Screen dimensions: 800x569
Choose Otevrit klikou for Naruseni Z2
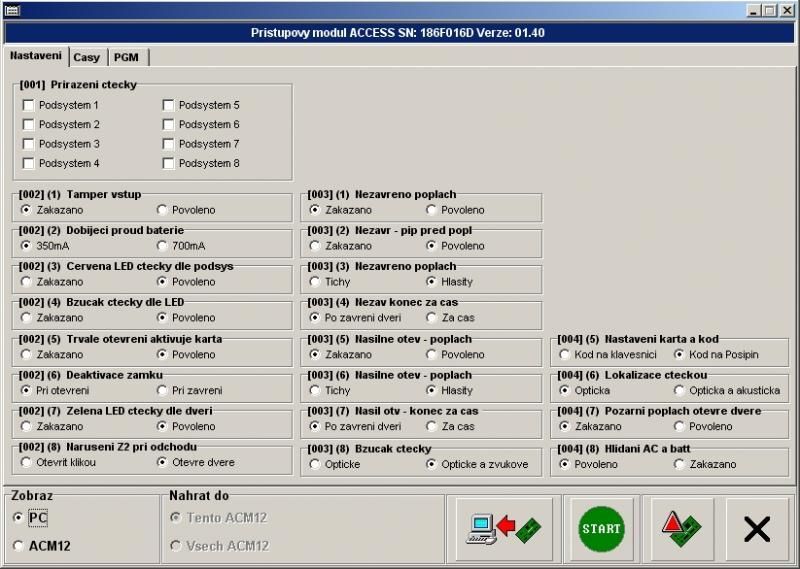tap(26, 462)
